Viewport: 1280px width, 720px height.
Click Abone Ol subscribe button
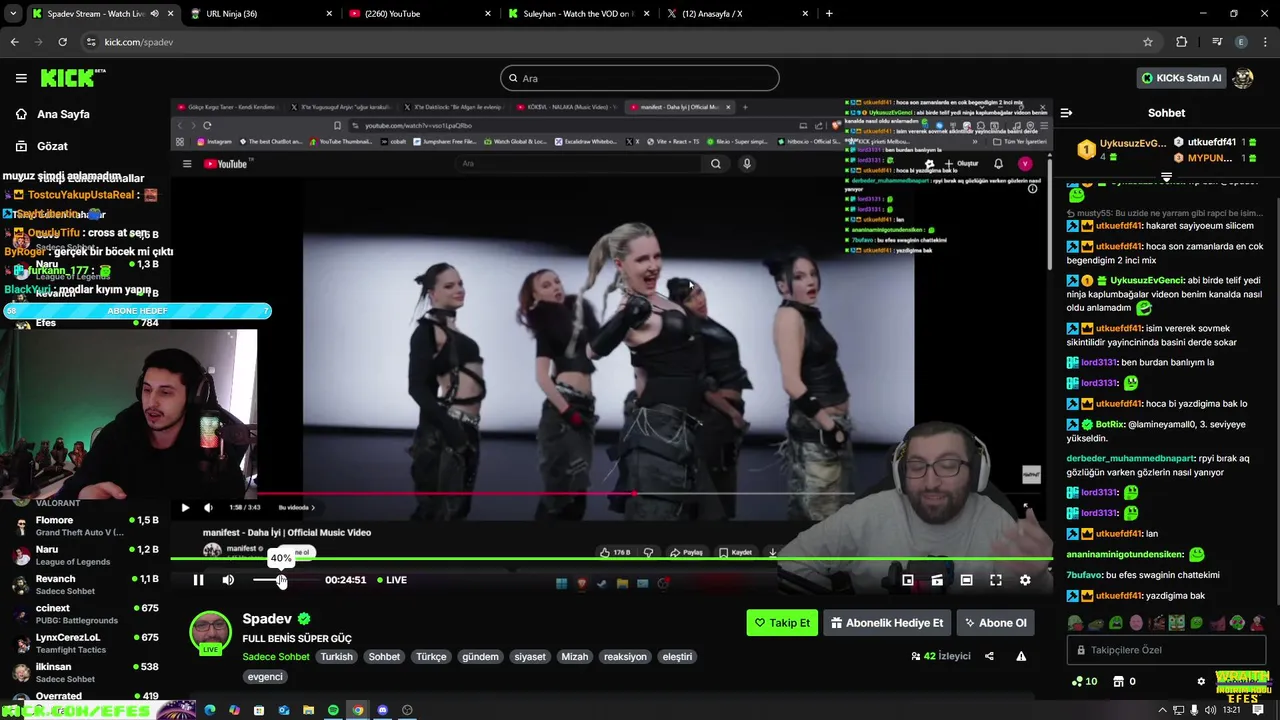(994, 623)
